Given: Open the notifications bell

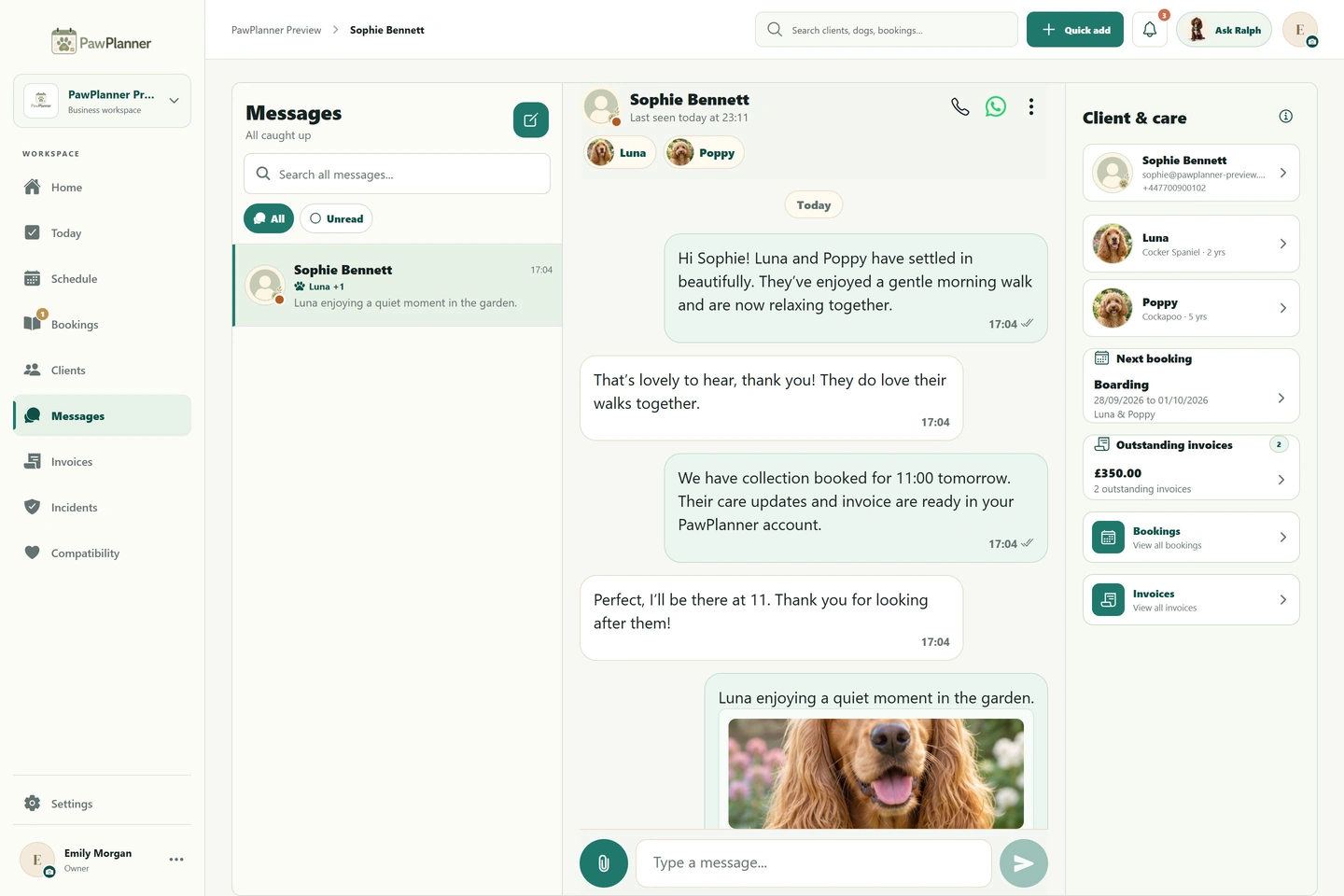Looking at the screenshot, I should [1150, 30].
